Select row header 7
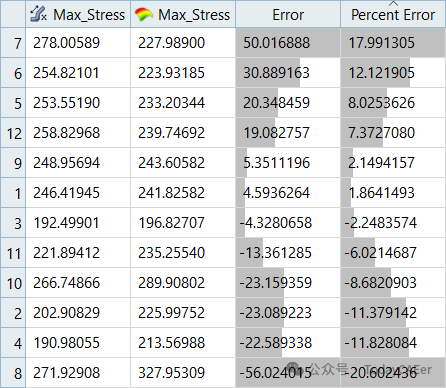The image size is (446, 388). (13, 43)
